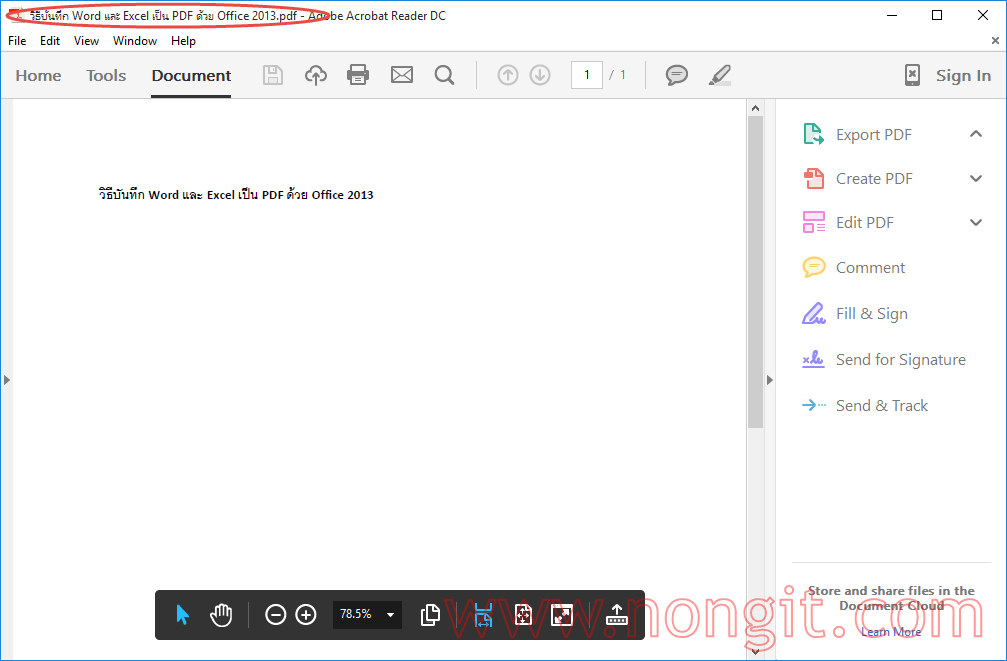Follow the Learn More link
The image size is (1007, 661).
[891, 632]
